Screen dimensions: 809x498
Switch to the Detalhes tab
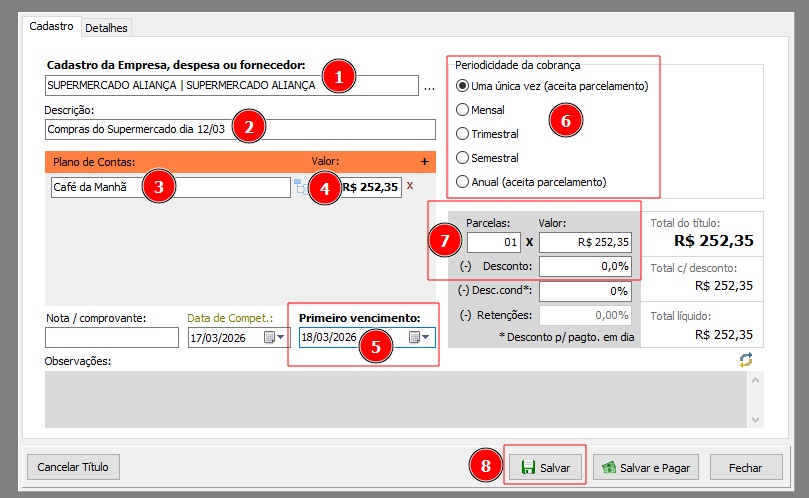tap(106, 28)
